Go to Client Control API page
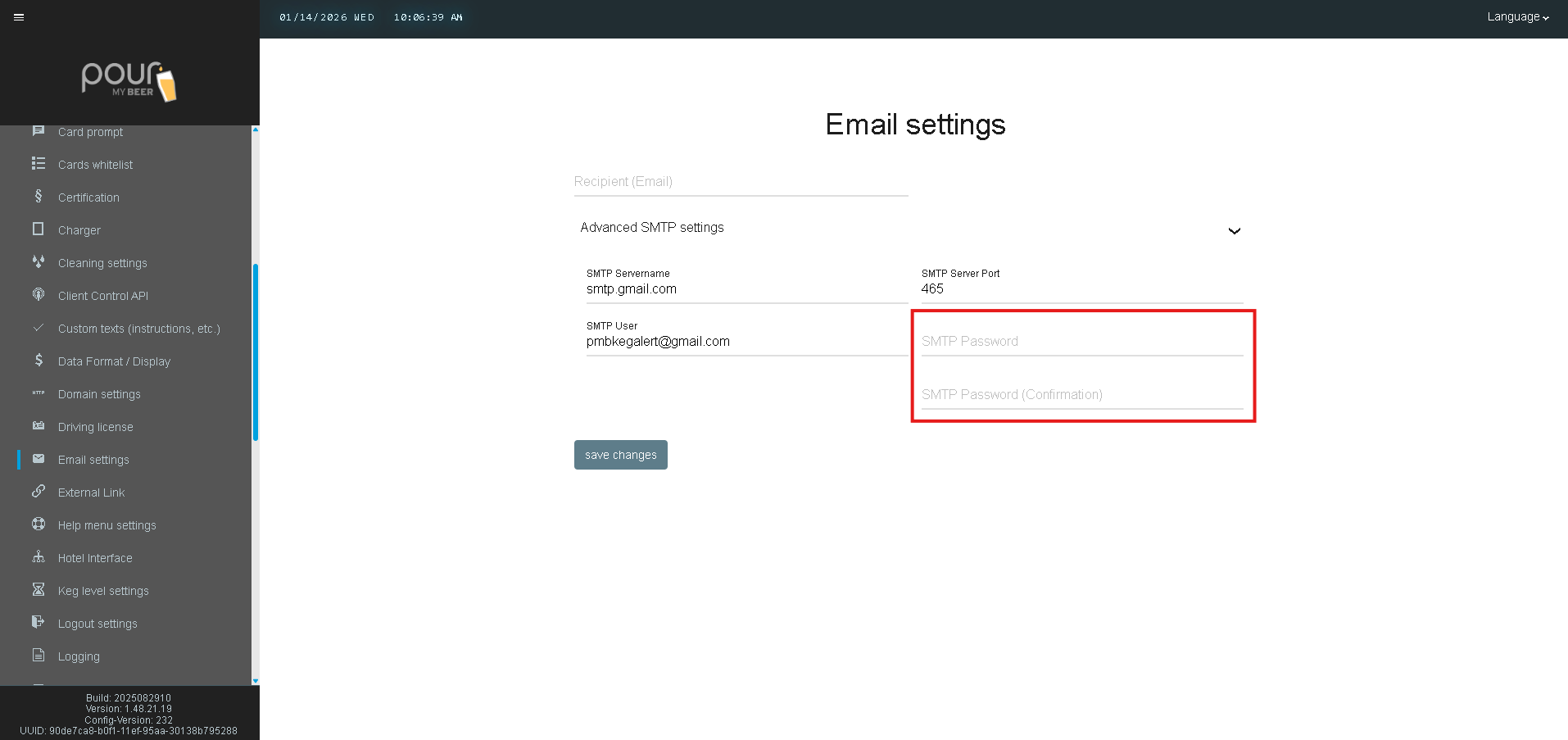The image size is (1568, 740). pyautogui.click(x=103, y=296)
